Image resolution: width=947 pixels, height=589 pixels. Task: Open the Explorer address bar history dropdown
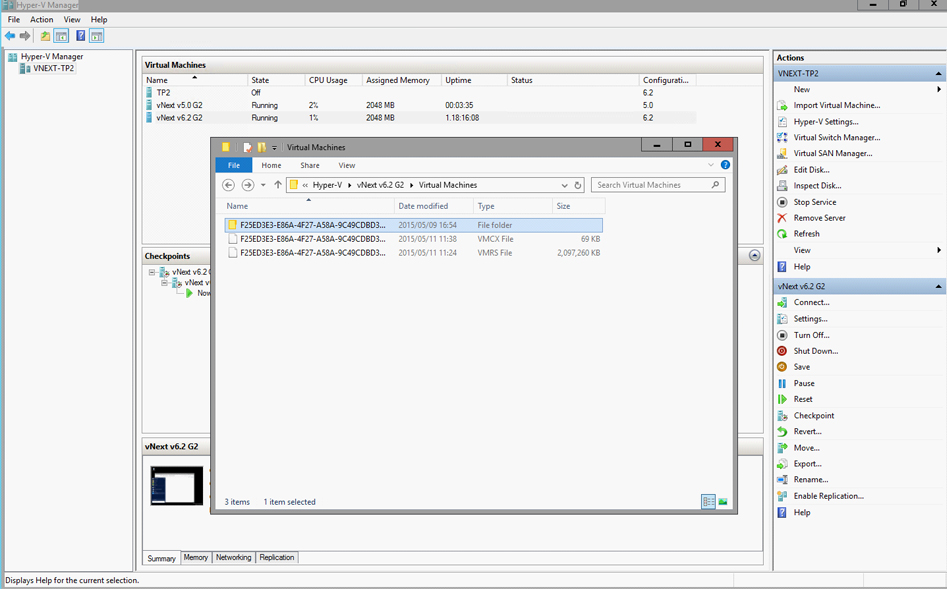point(565,185)
